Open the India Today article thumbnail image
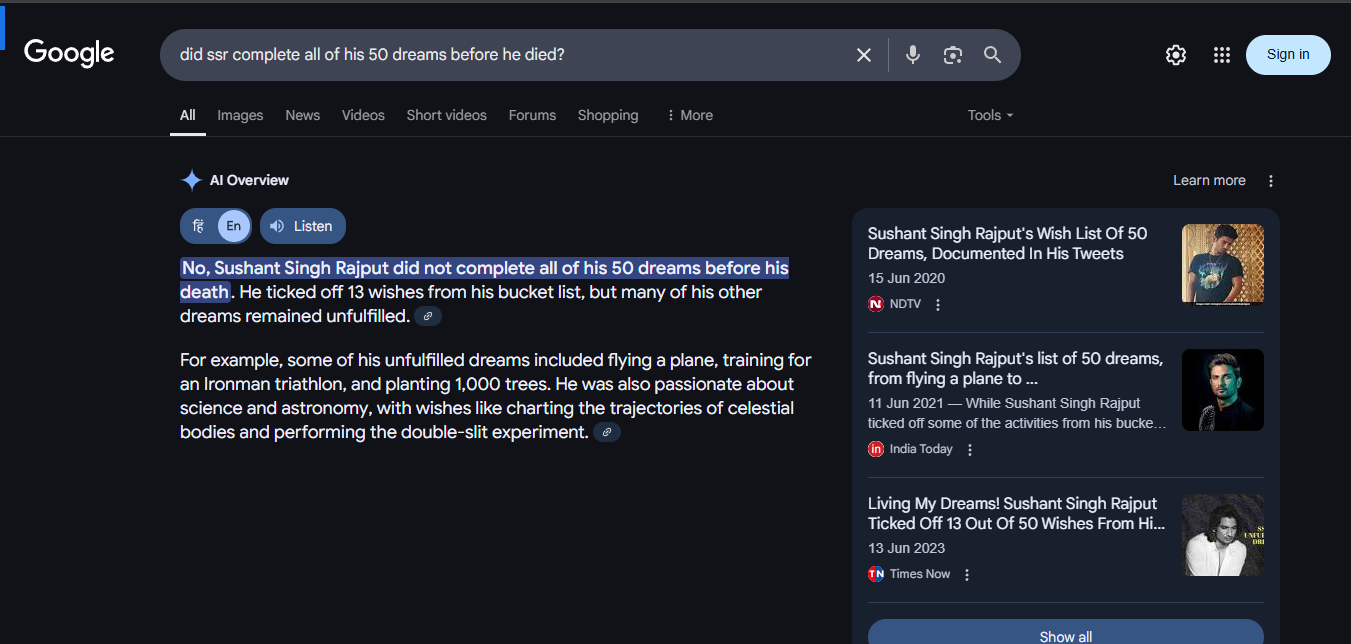The image size is (1351, 644). pyautogui.click(x=1223, y=390)
